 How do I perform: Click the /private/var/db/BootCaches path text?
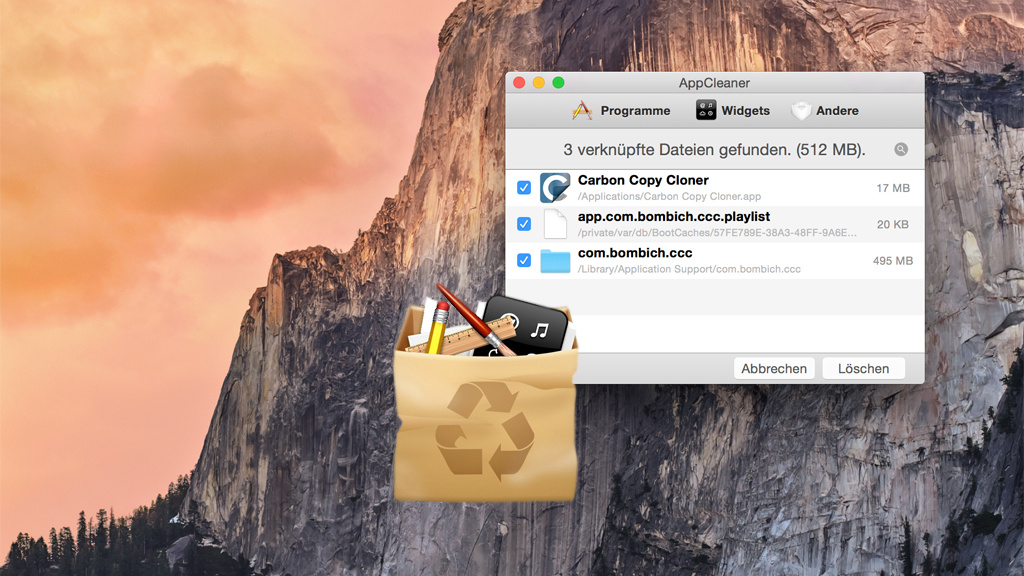[x=717, y=232]
